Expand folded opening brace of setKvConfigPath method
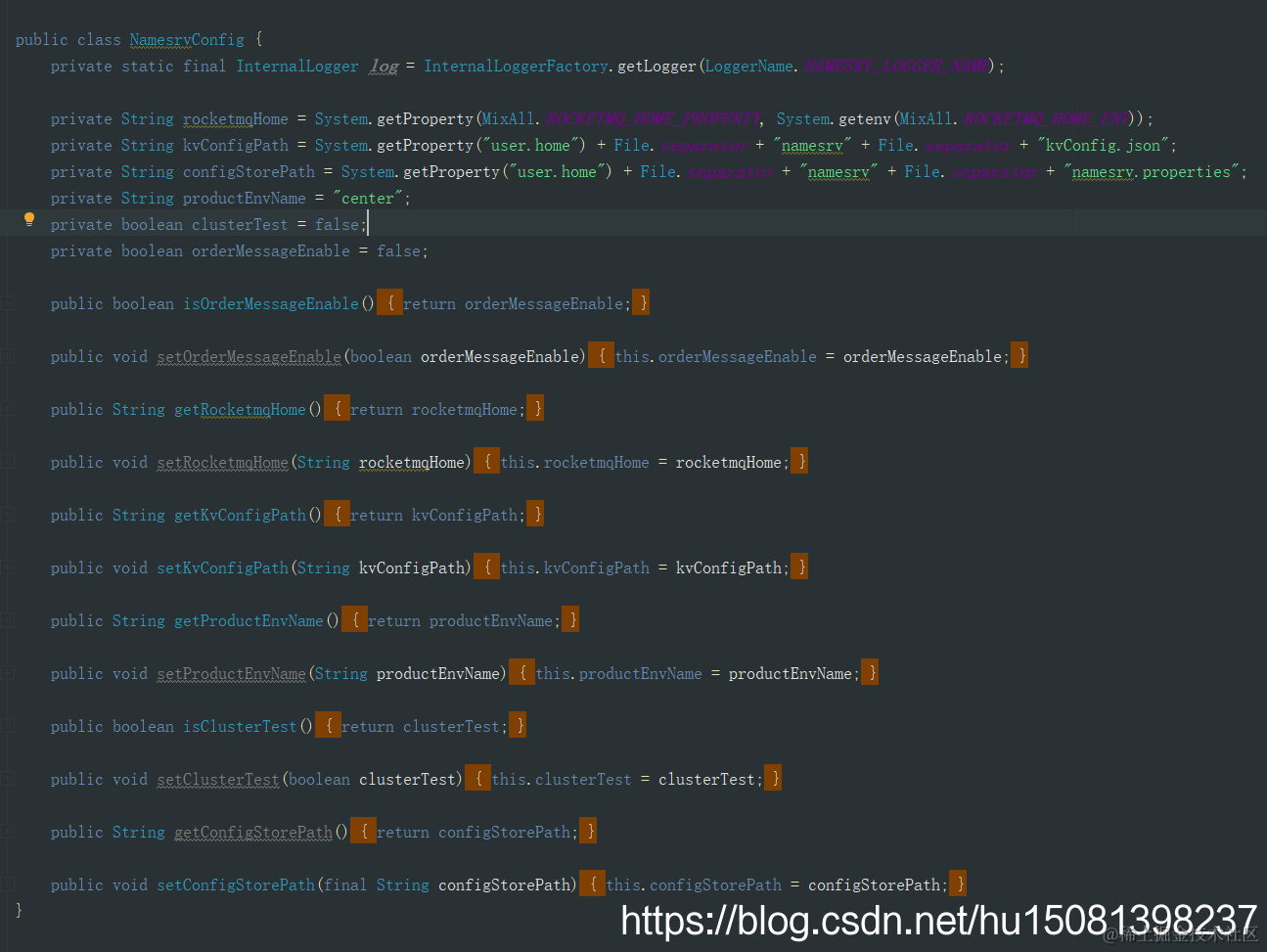The height and width of the screenshot is (952, 1267). [x=487, y=567]
